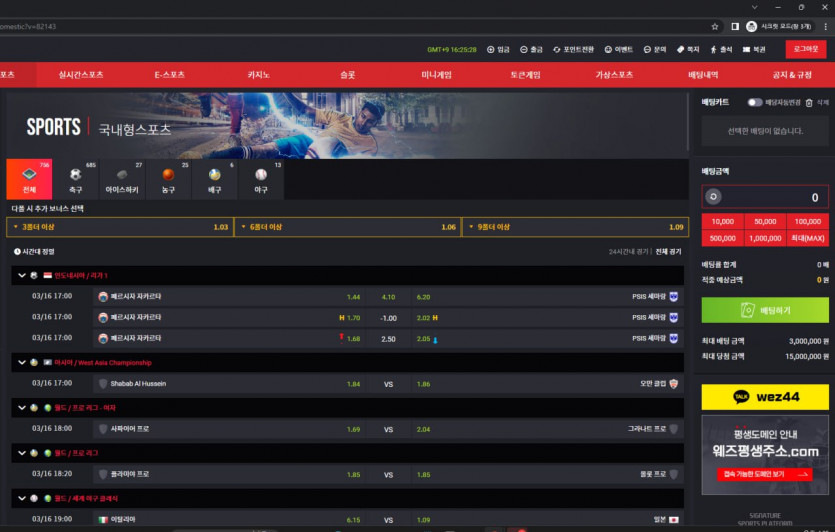Open the 출석 attendance check

tap(721, 50)
